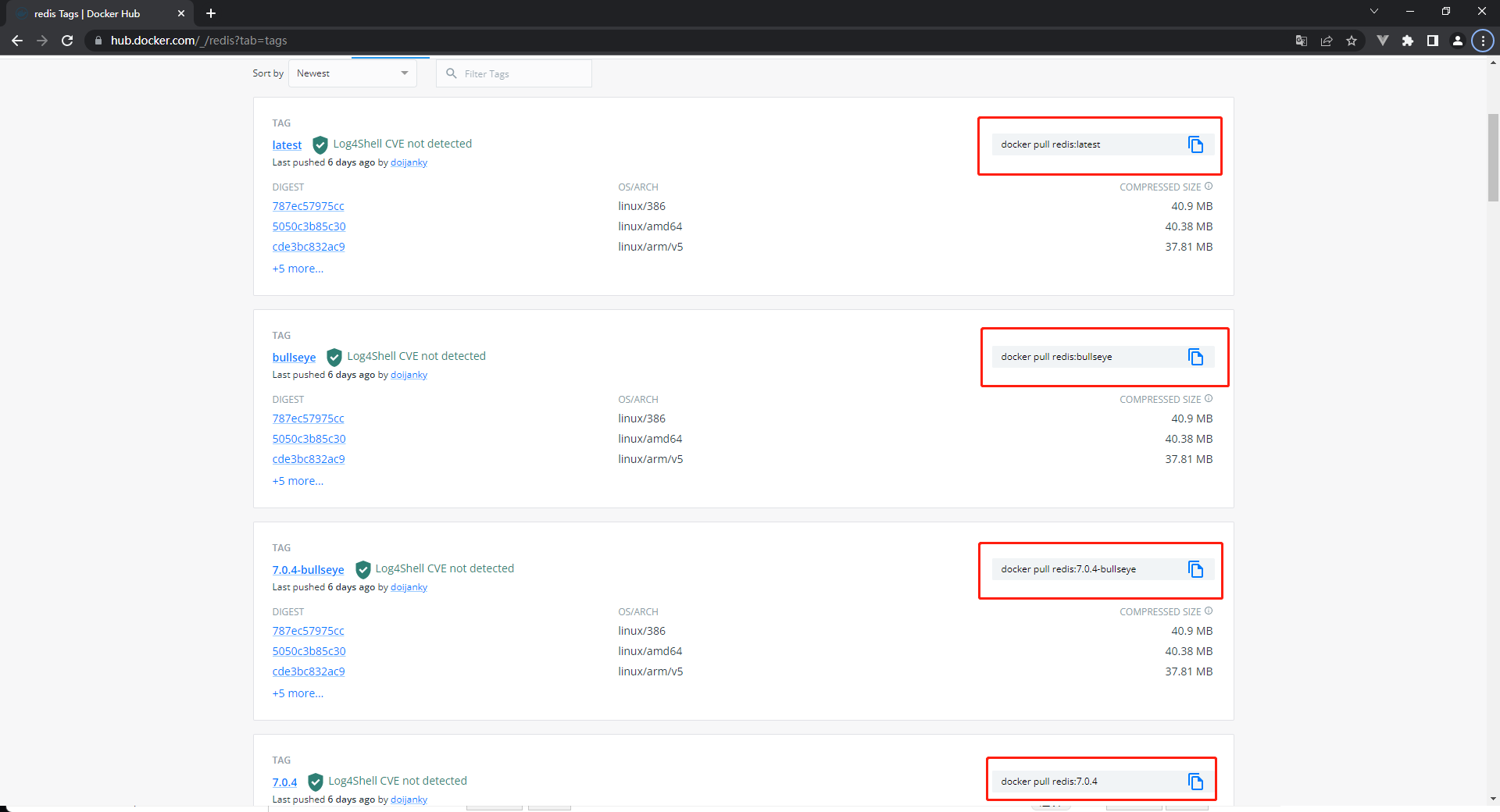Open digest cde3bc832ac9 under latest
The image size is (1500, 812).
[x=309, y=247]
